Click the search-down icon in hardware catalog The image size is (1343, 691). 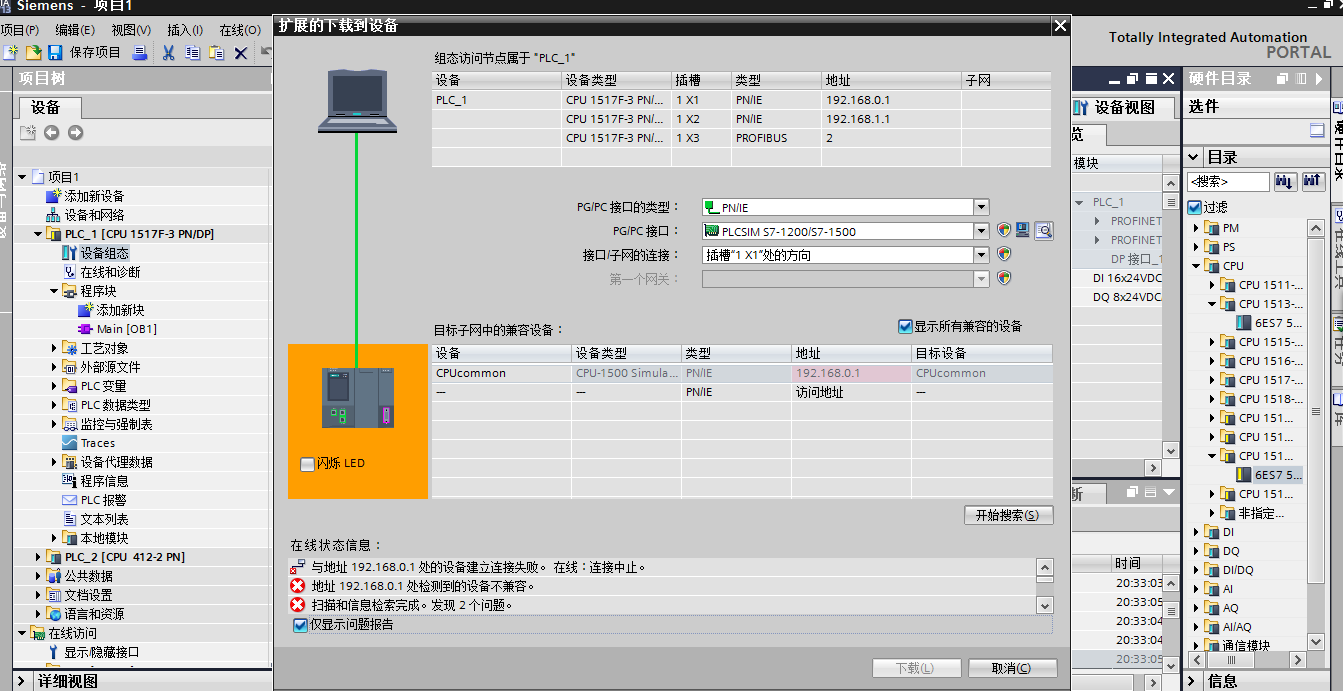1285,181
